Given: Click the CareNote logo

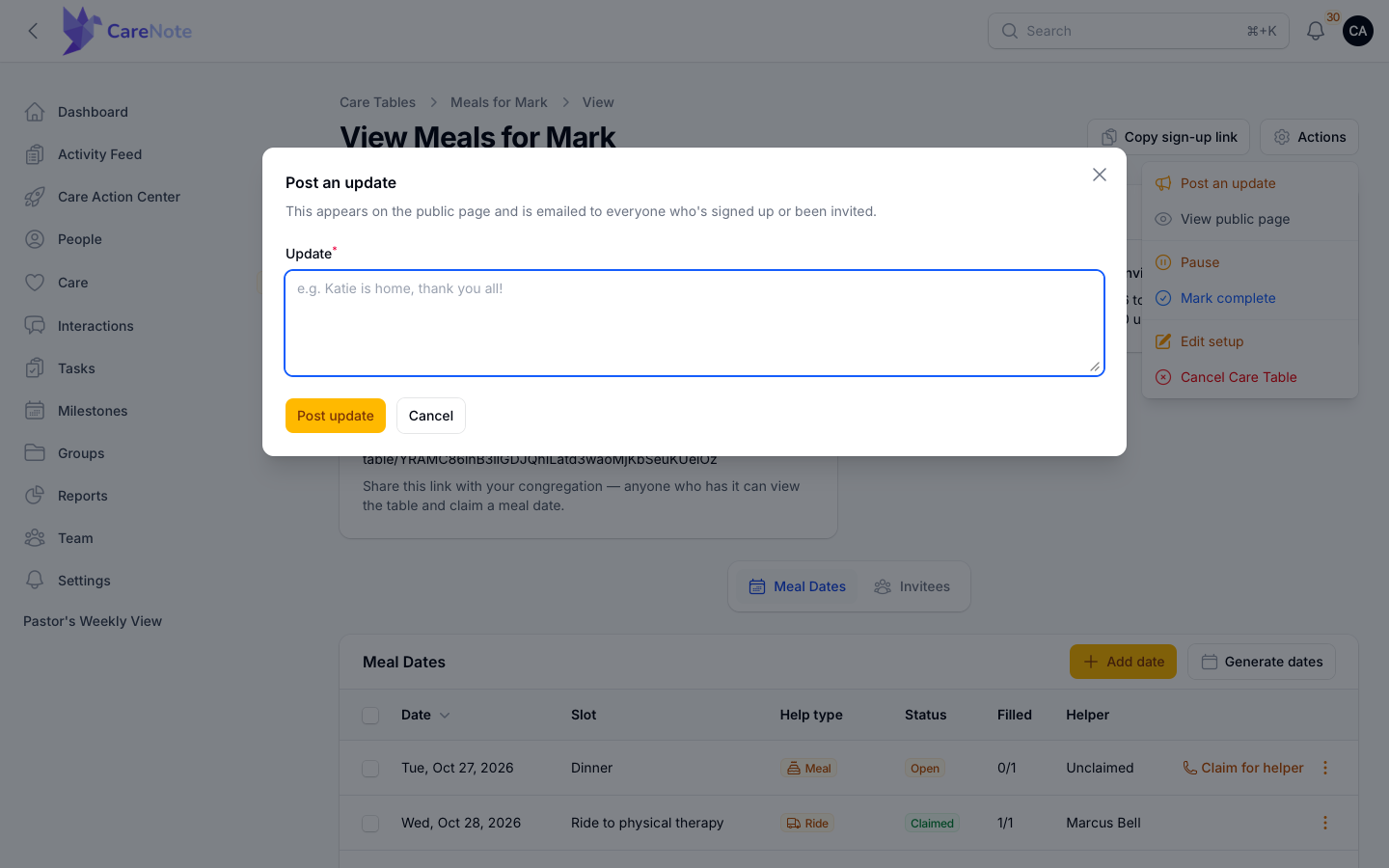Looking at the screenshot, I should tap(126, 31).
